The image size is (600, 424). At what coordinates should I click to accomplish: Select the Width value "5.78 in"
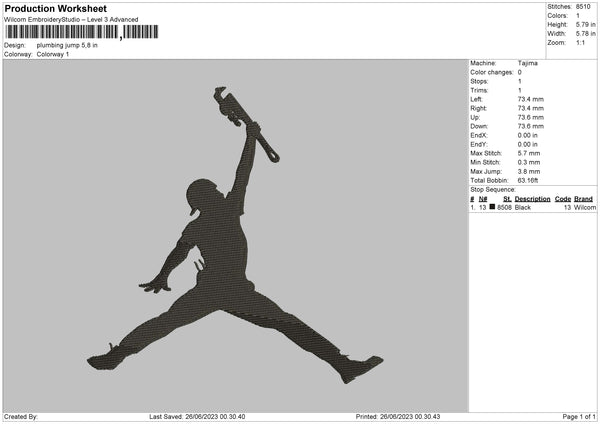(585, 34)
